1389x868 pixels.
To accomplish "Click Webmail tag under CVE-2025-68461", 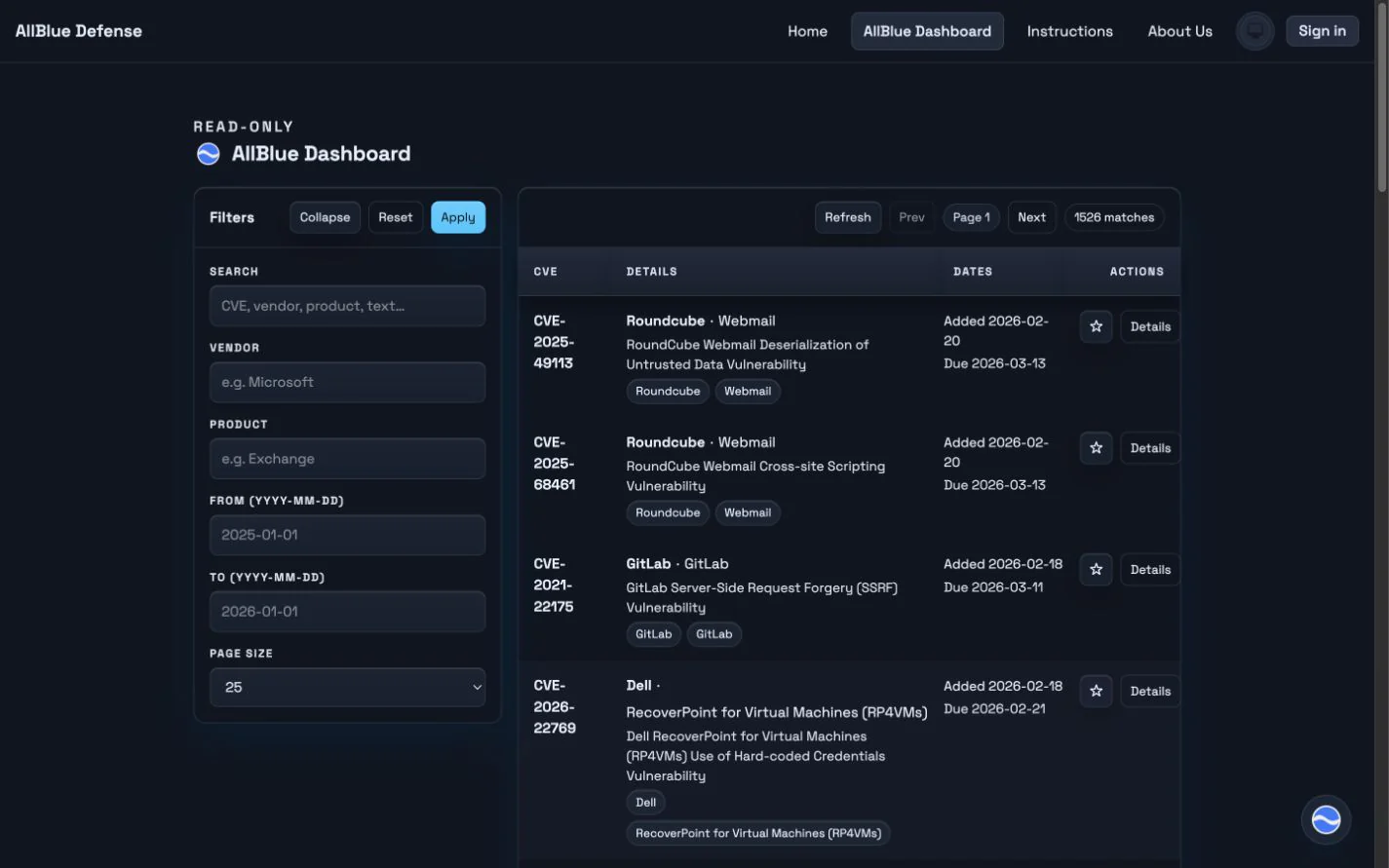I will tap(748, 513).
